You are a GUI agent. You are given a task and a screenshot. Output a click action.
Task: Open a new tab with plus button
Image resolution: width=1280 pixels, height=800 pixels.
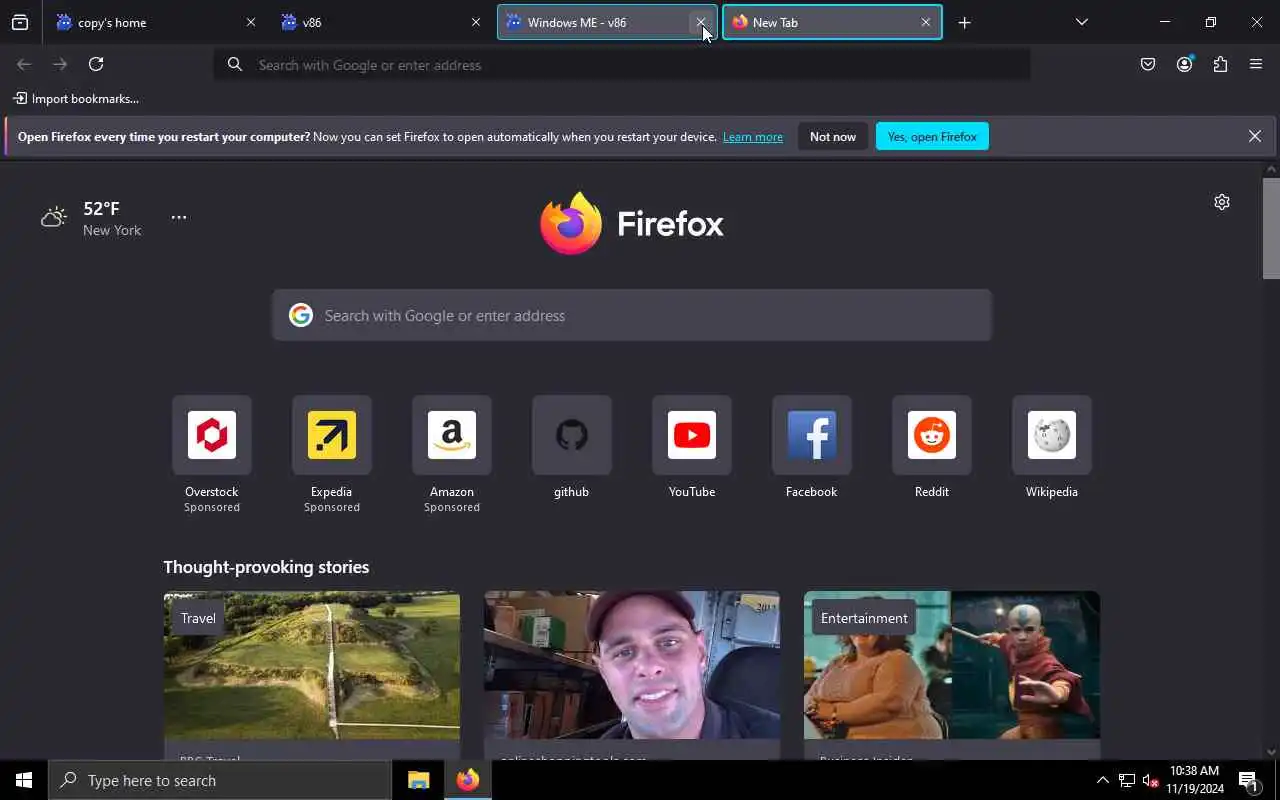point(964,22)
